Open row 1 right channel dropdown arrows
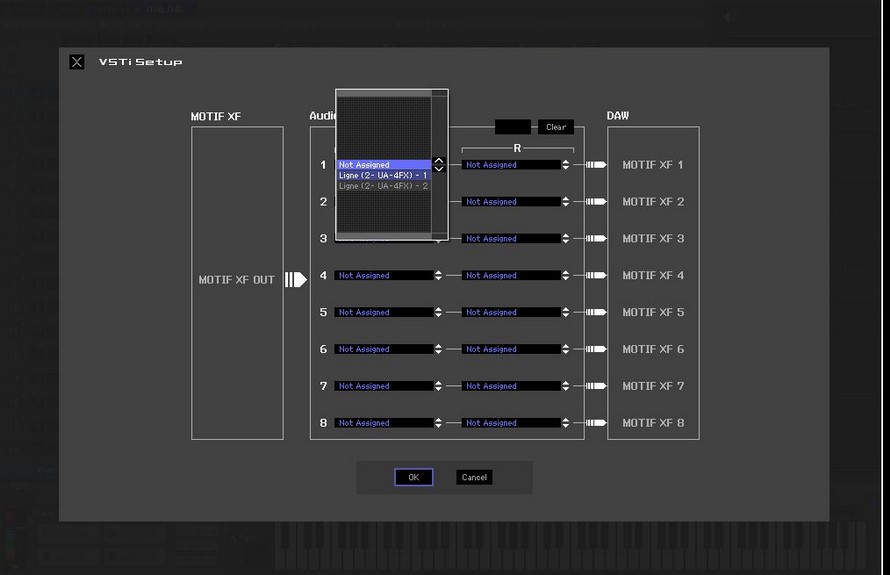The image size is (890, 575). pos(566,165)
